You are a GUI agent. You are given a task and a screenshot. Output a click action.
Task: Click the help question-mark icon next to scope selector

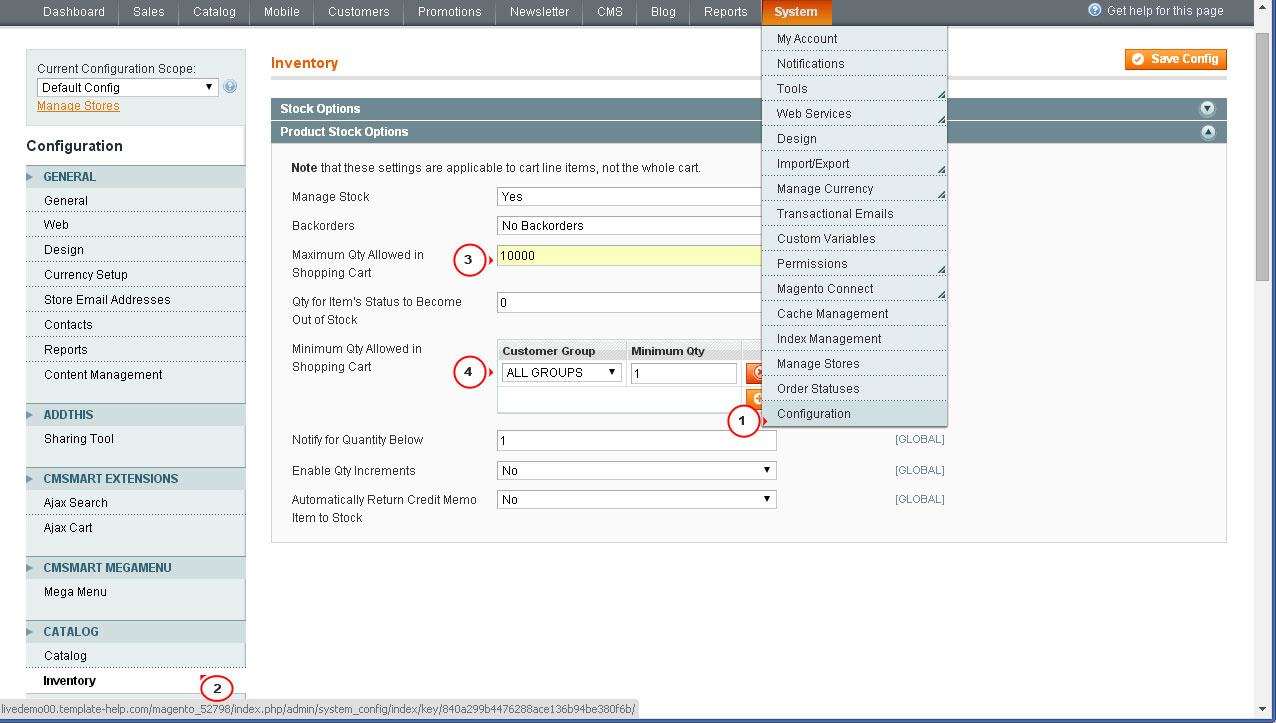pos(230,87)
